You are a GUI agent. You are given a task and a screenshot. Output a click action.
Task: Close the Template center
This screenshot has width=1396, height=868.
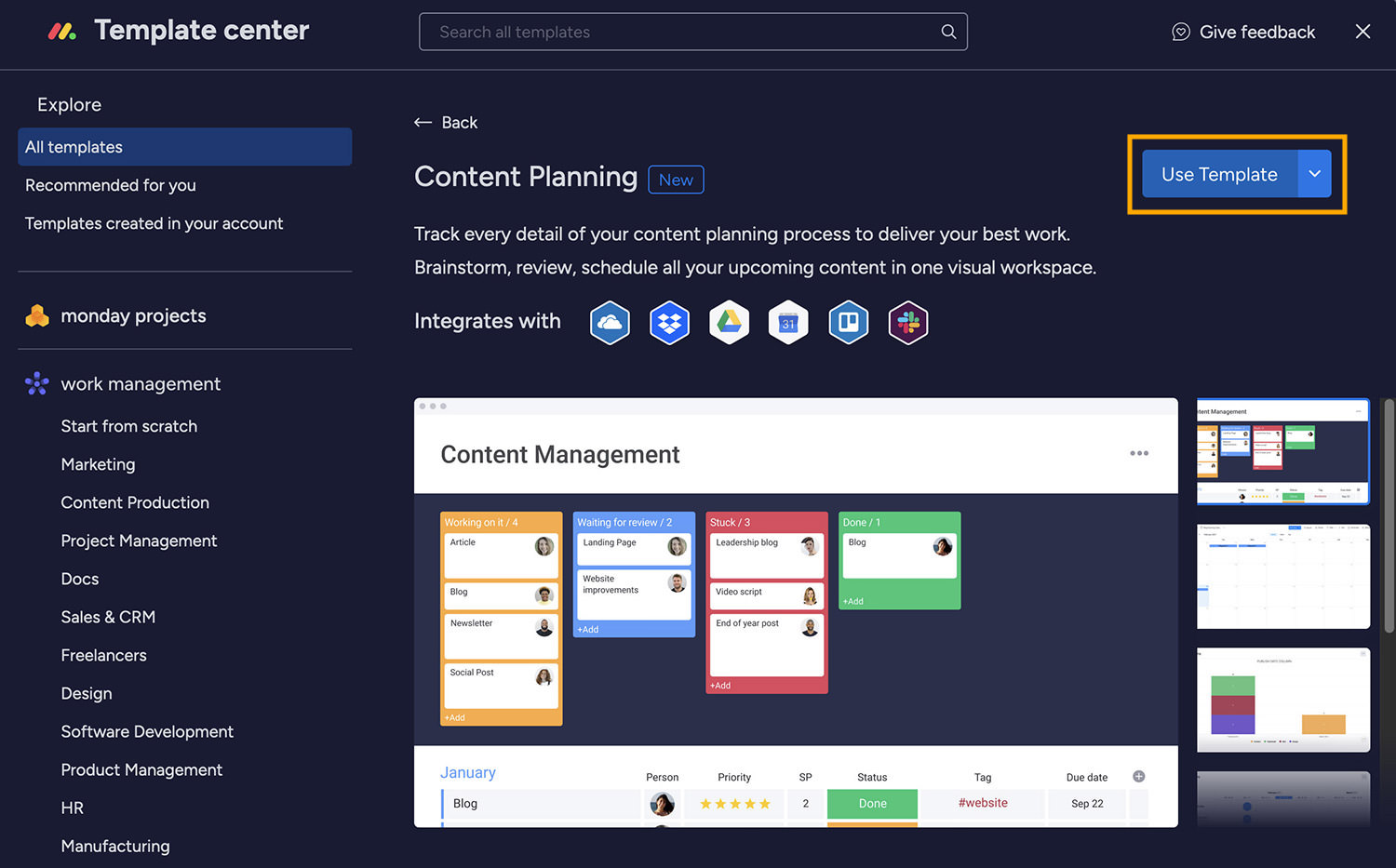point(1362,32)
